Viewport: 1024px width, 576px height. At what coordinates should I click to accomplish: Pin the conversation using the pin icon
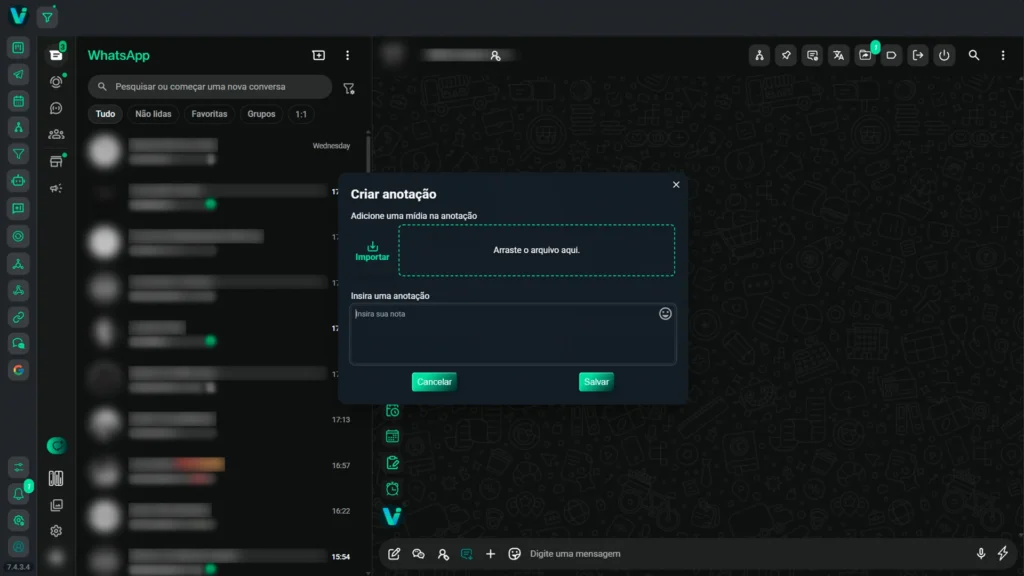tap(786, 56)
